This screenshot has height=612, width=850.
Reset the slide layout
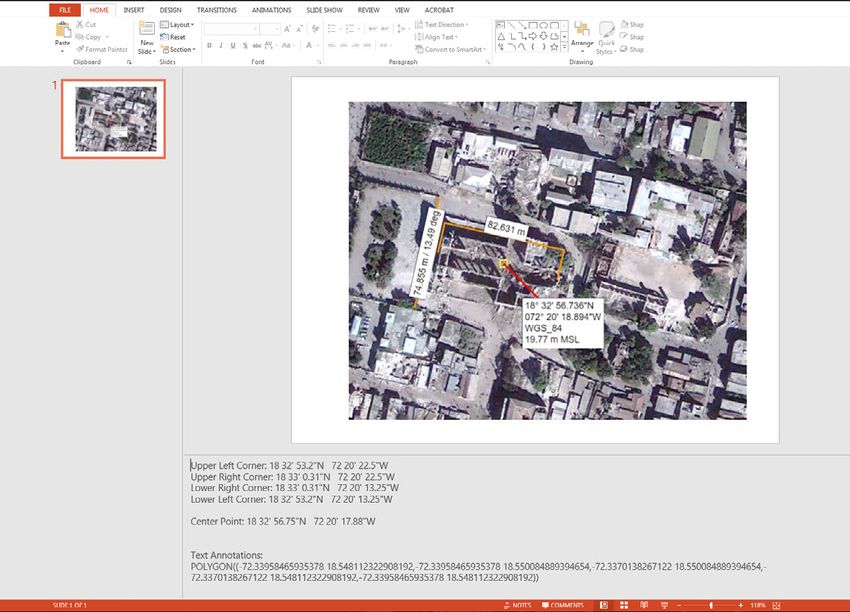(173, 37)
